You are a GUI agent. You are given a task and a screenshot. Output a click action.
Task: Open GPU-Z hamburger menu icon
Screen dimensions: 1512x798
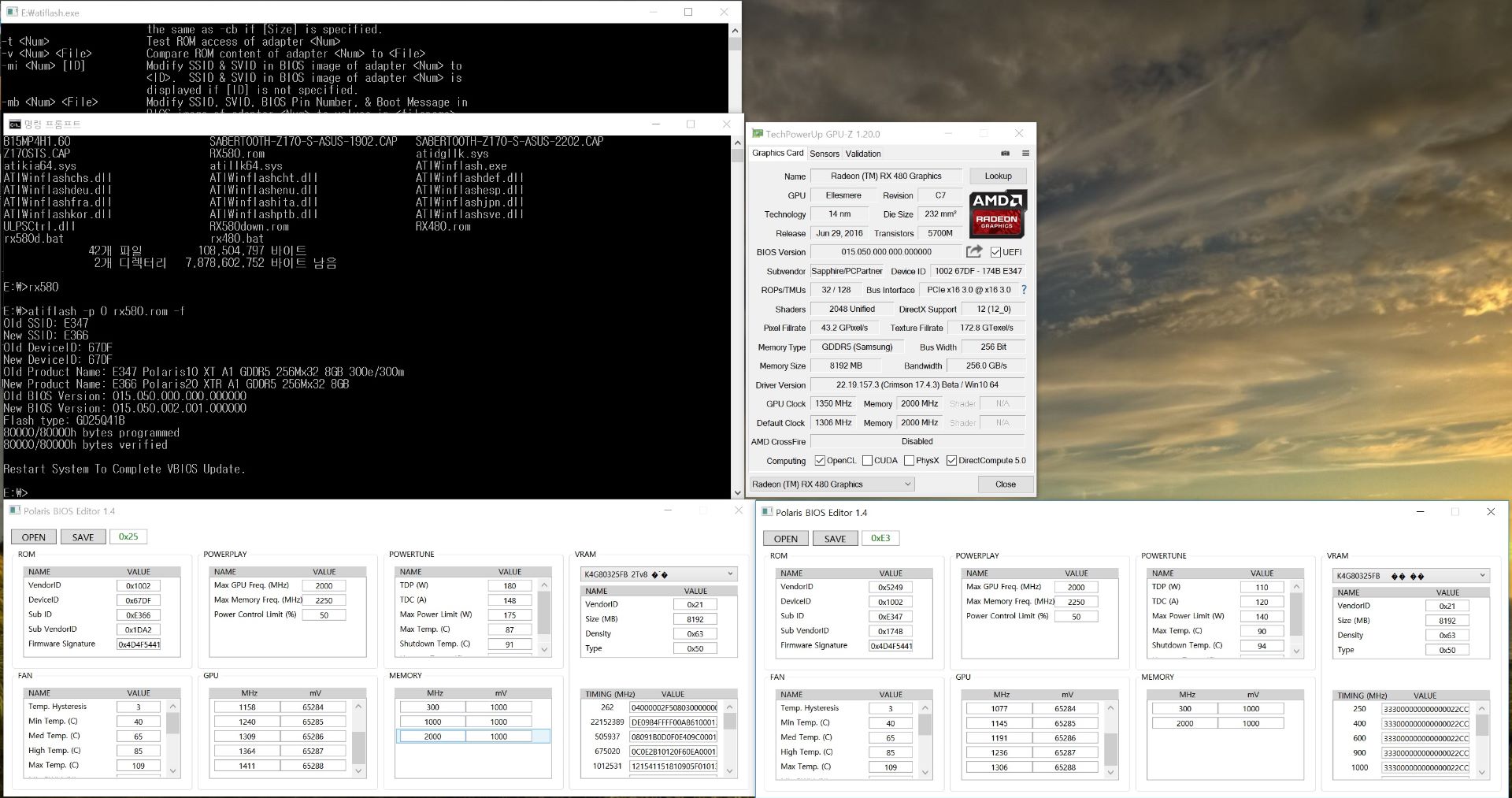click(x=1025, y=153)
